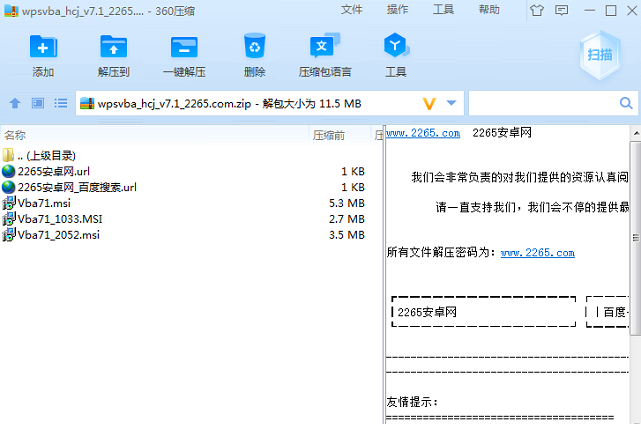641x424 pixels.
Task: Open the File (文件) menu
Action: [351, 10]
